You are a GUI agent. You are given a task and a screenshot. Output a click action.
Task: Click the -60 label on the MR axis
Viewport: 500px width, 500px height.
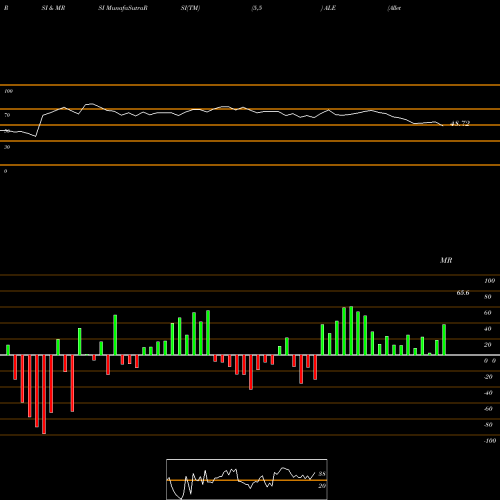point(488,409)
